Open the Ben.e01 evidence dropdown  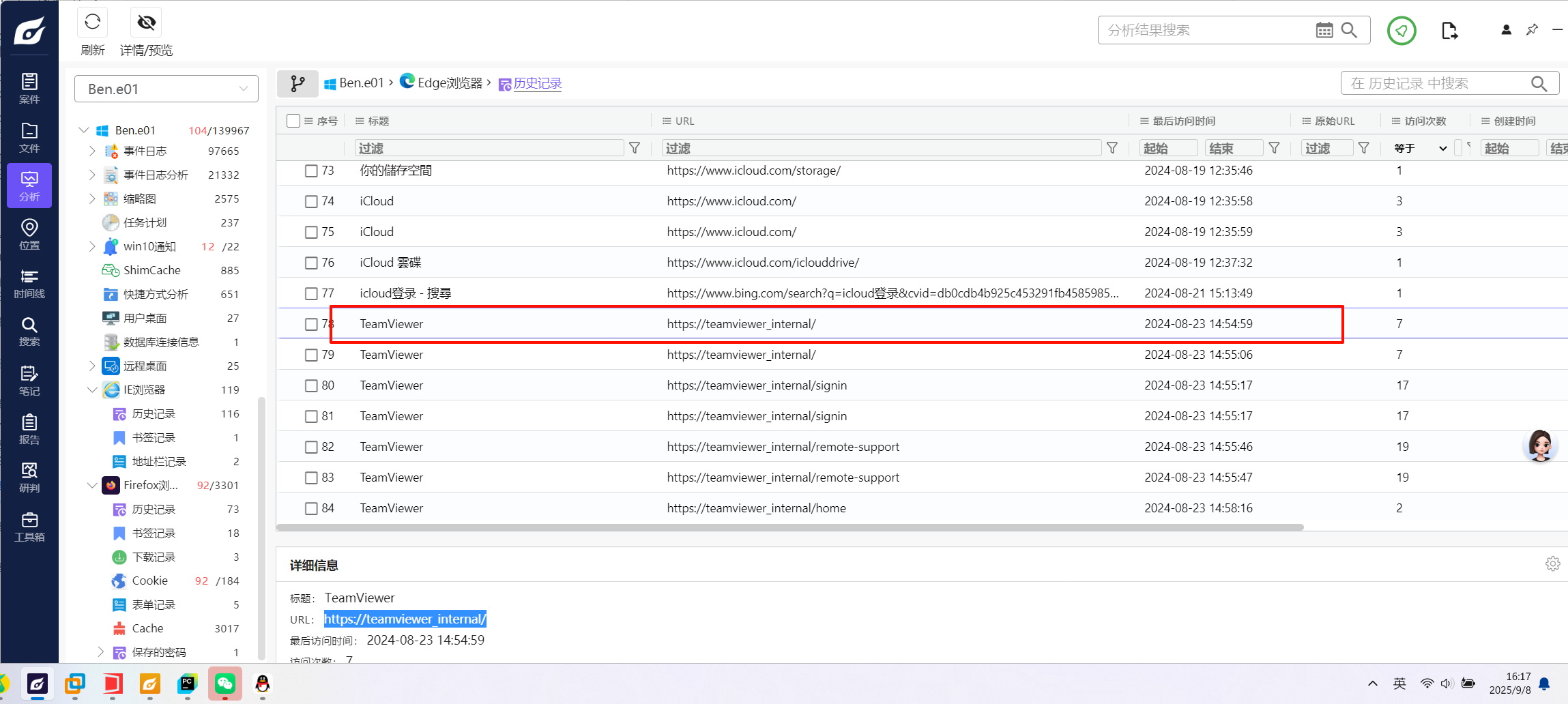166,89
